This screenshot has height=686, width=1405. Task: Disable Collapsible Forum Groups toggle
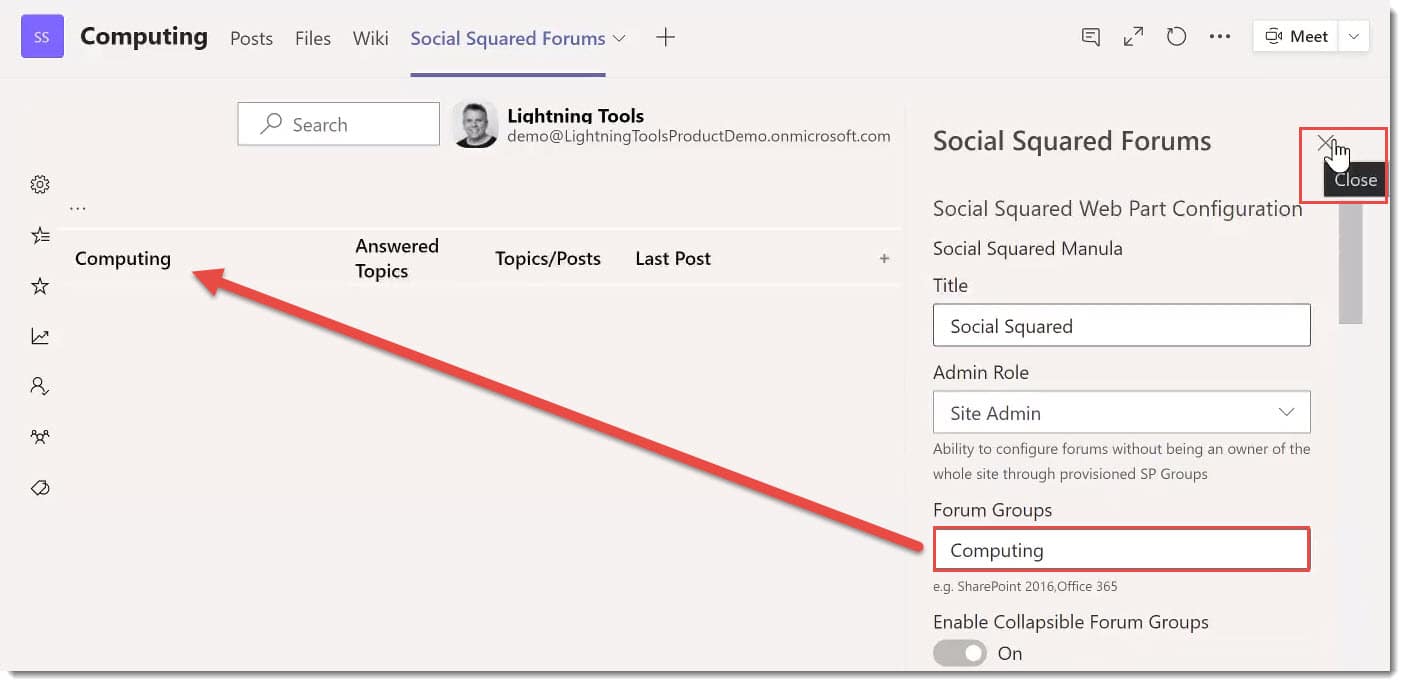959,652
